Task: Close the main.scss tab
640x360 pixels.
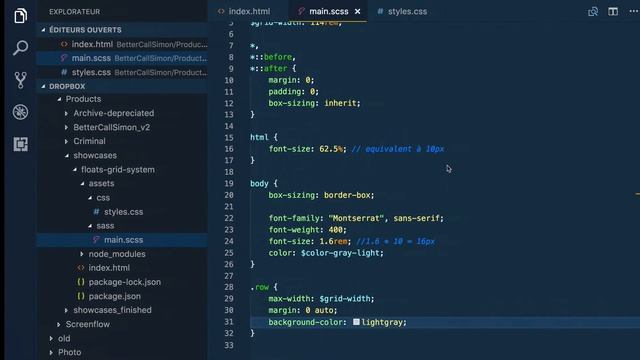Action: click(x=358, y=11)
